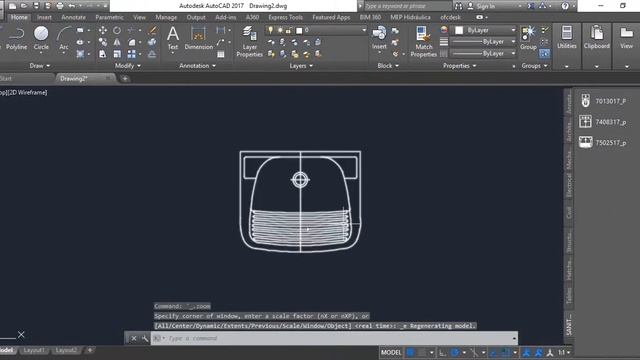640x360 pixels.
Task: Activate the Mirror tool in Modify panel
Action: tap(117, 42)
